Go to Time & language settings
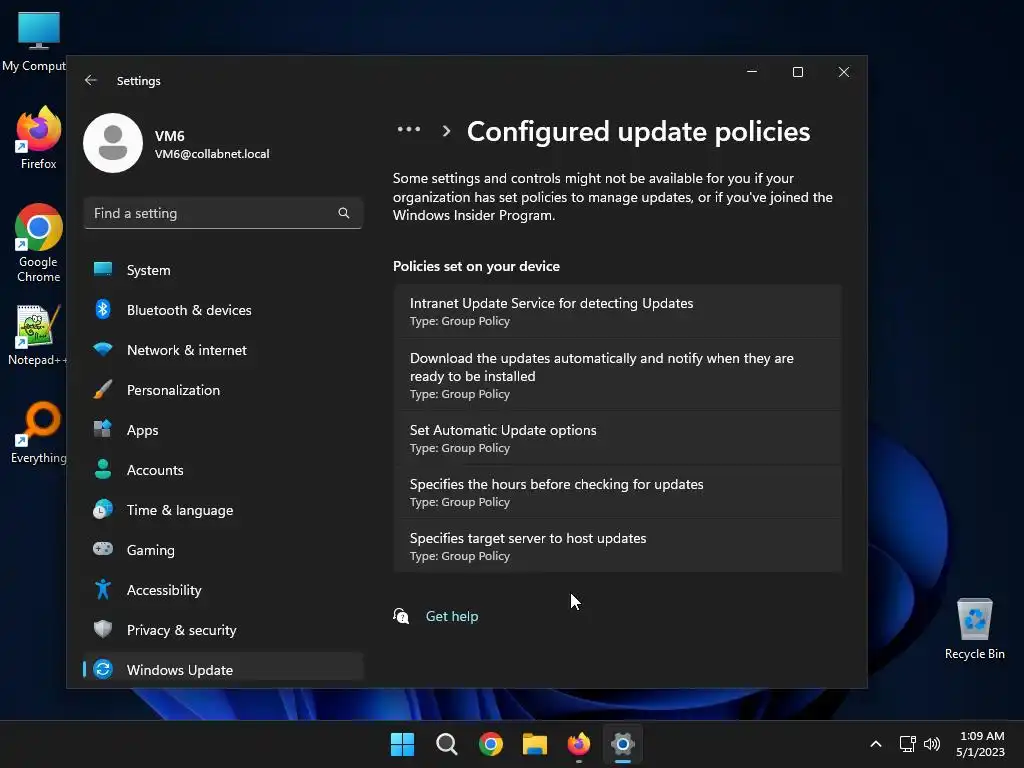Viewport: 1024px width, 768px height. pyautogui.click(x=223, y=509)
